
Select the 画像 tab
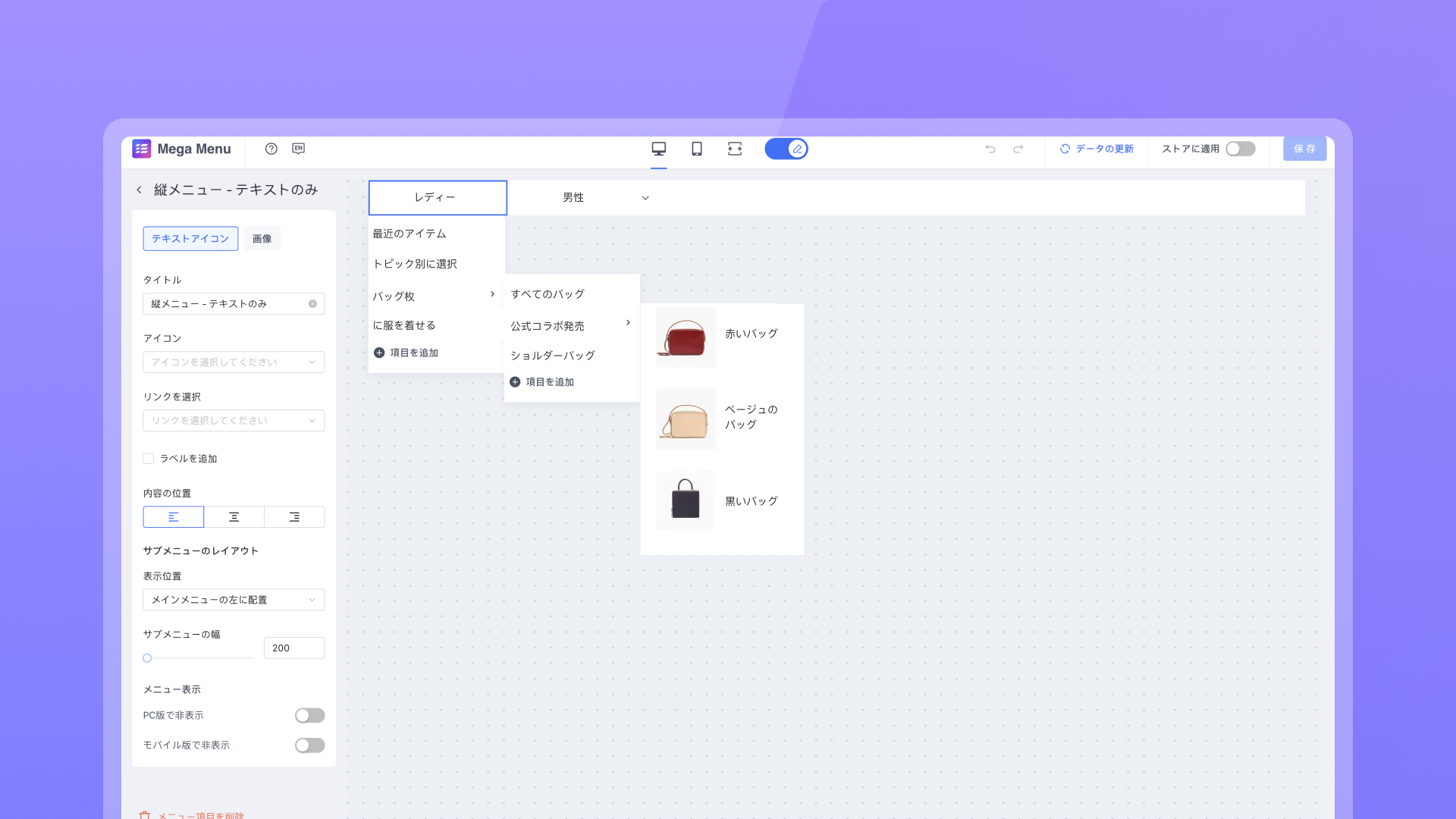tap(262, 239)
